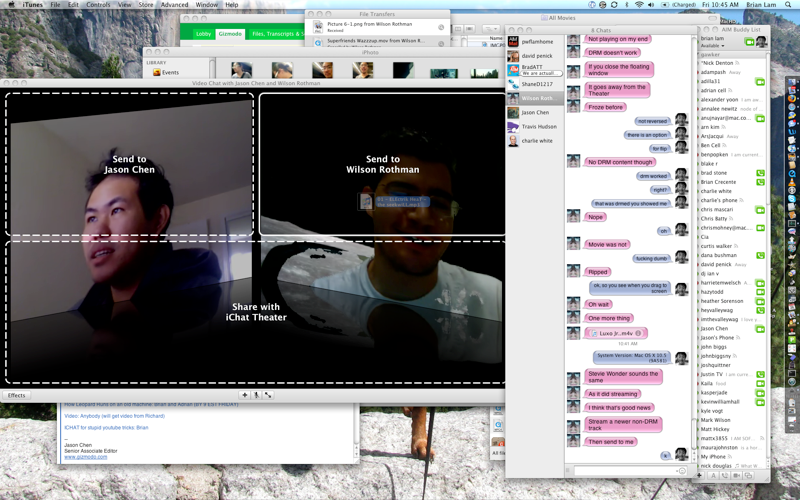Reveal Picture 6-1.png in File Transfers

[x=441, y=27]
